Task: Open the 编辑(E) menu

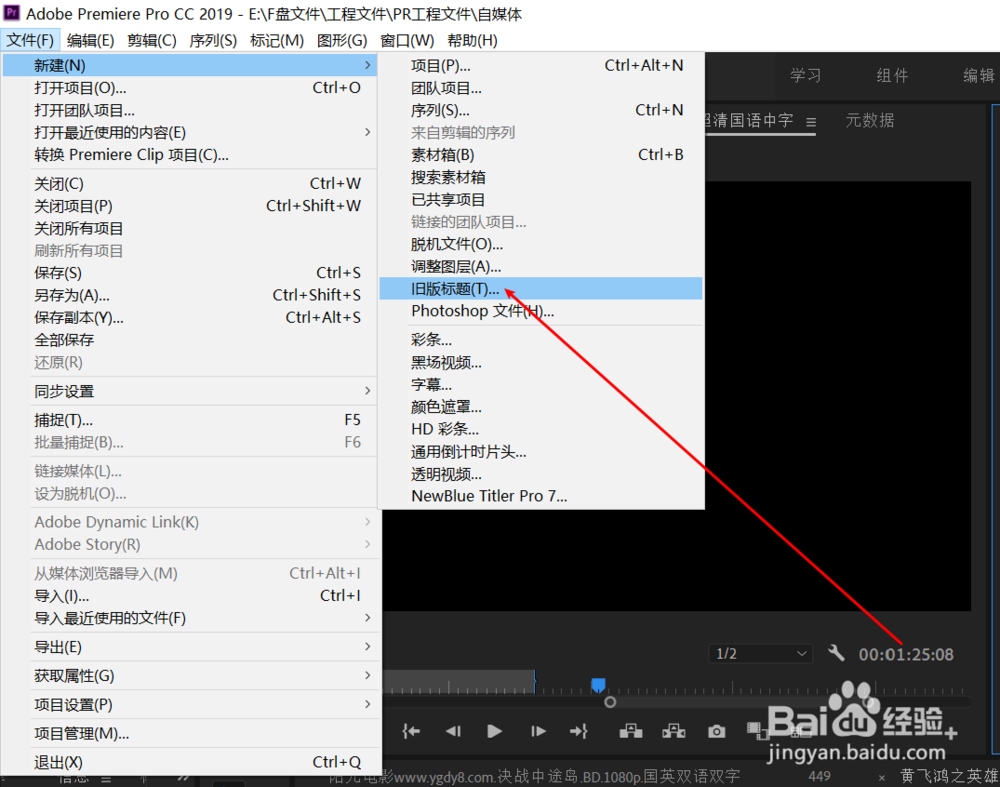Action: (x=91, y=40)
